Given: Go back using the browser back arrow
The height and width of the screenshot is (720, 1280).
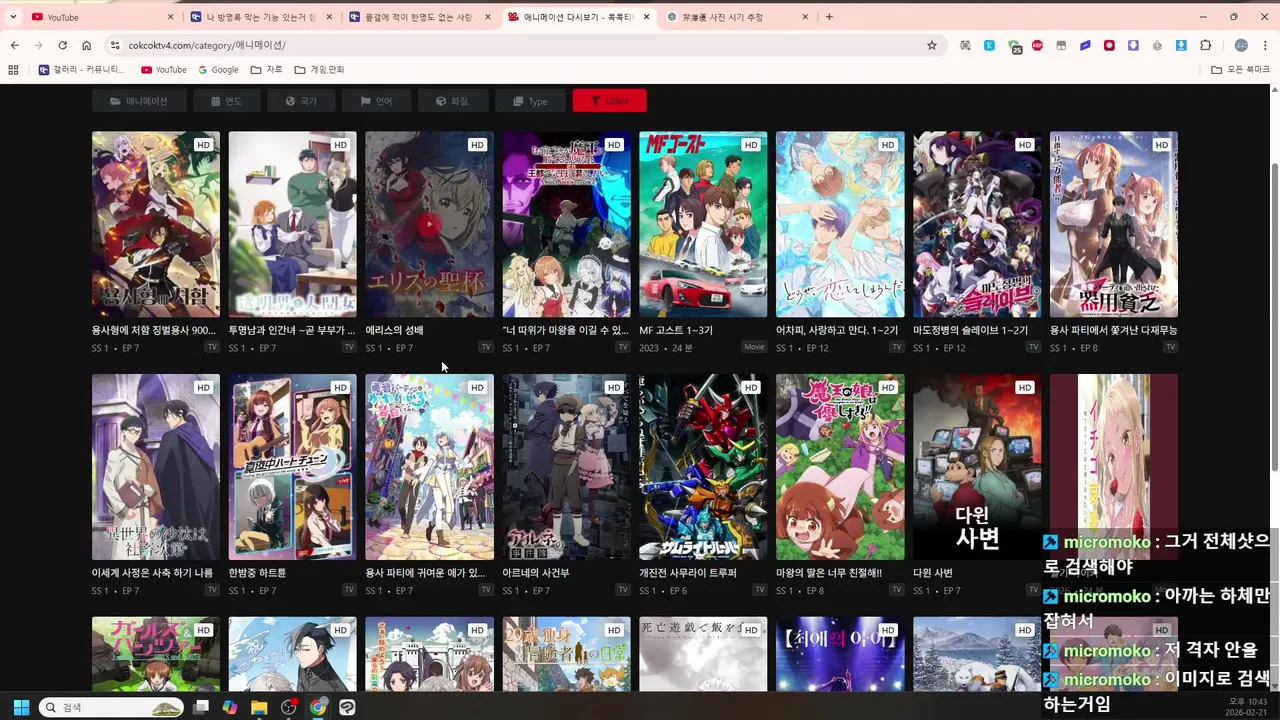Looking at the screenshot, I should [14, 45].
